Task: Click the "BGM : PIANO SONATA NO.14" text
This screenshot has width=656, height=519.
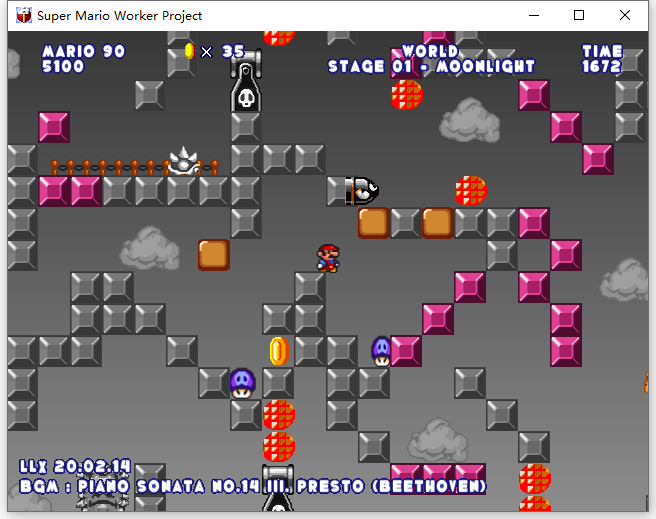Action: pos(140,486)
